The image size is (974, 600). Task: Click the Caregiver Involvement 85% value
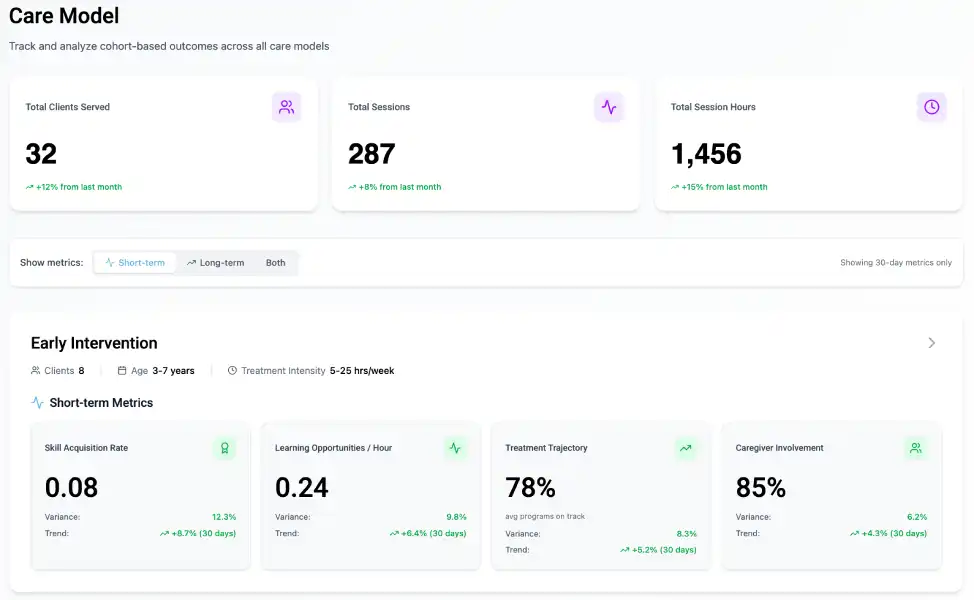(x=761, y=488)
